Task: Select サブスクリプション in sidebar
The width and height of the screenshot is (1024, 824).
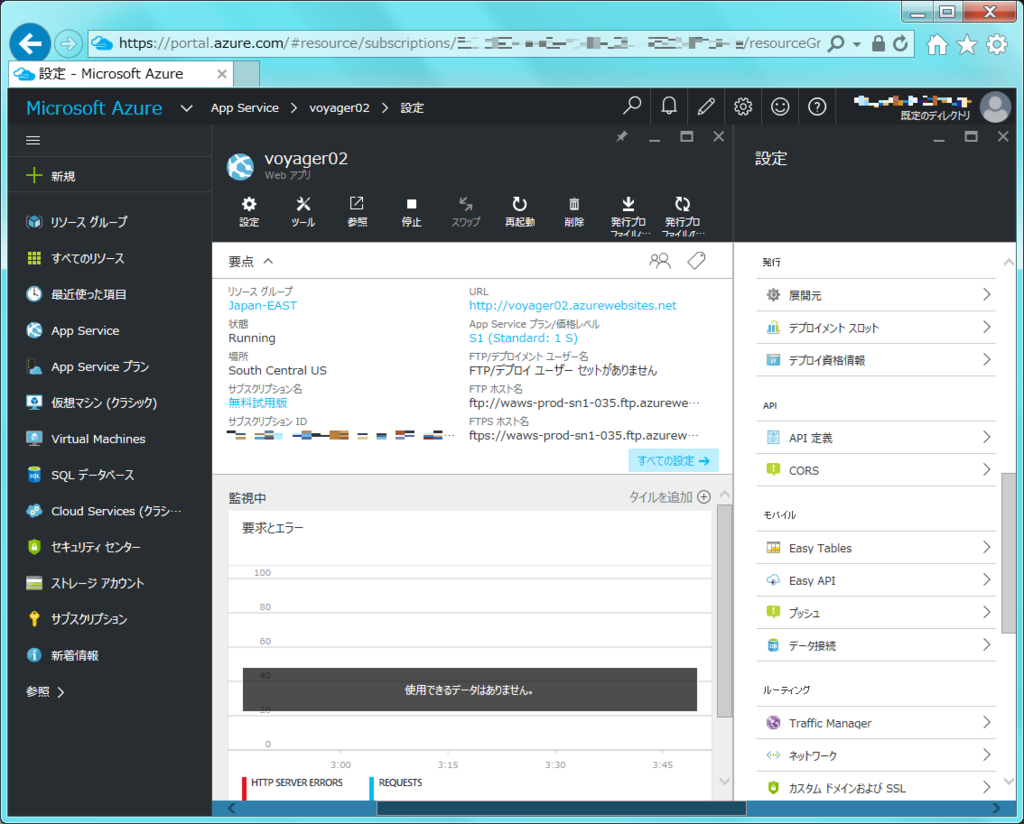Action: click(110, 619)
